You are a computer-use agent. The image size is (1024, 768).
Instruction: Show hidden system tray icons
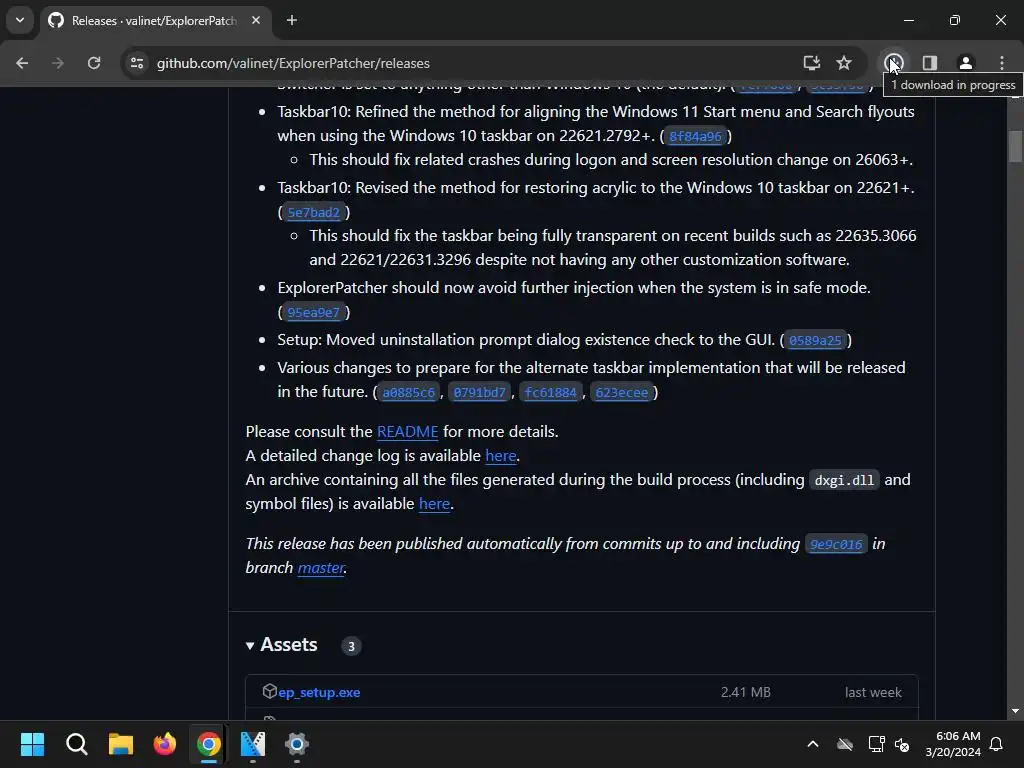tap(813, 744)
